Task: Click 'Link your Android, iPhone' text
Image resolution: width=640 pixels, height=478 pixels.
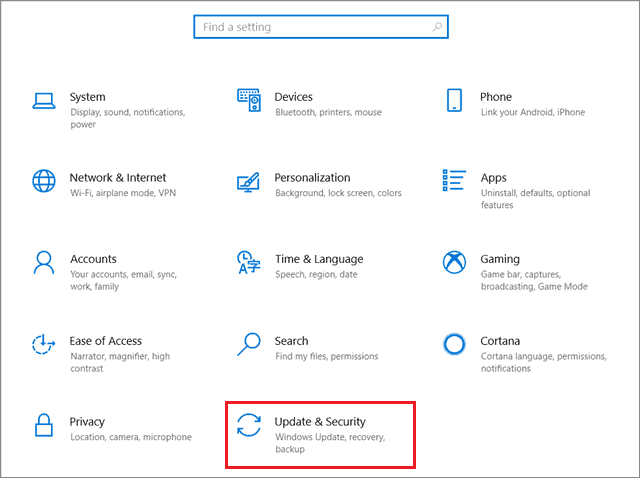Action: tap(533, 112)
